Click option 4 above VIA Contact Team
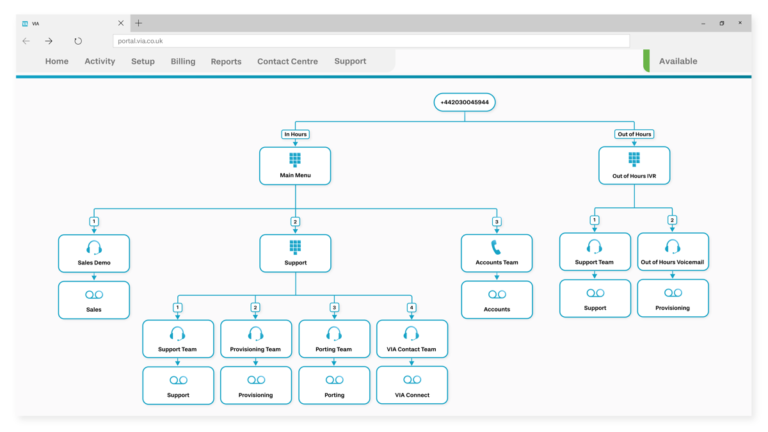The image size is (768, 432). click(x=411, y=308)
